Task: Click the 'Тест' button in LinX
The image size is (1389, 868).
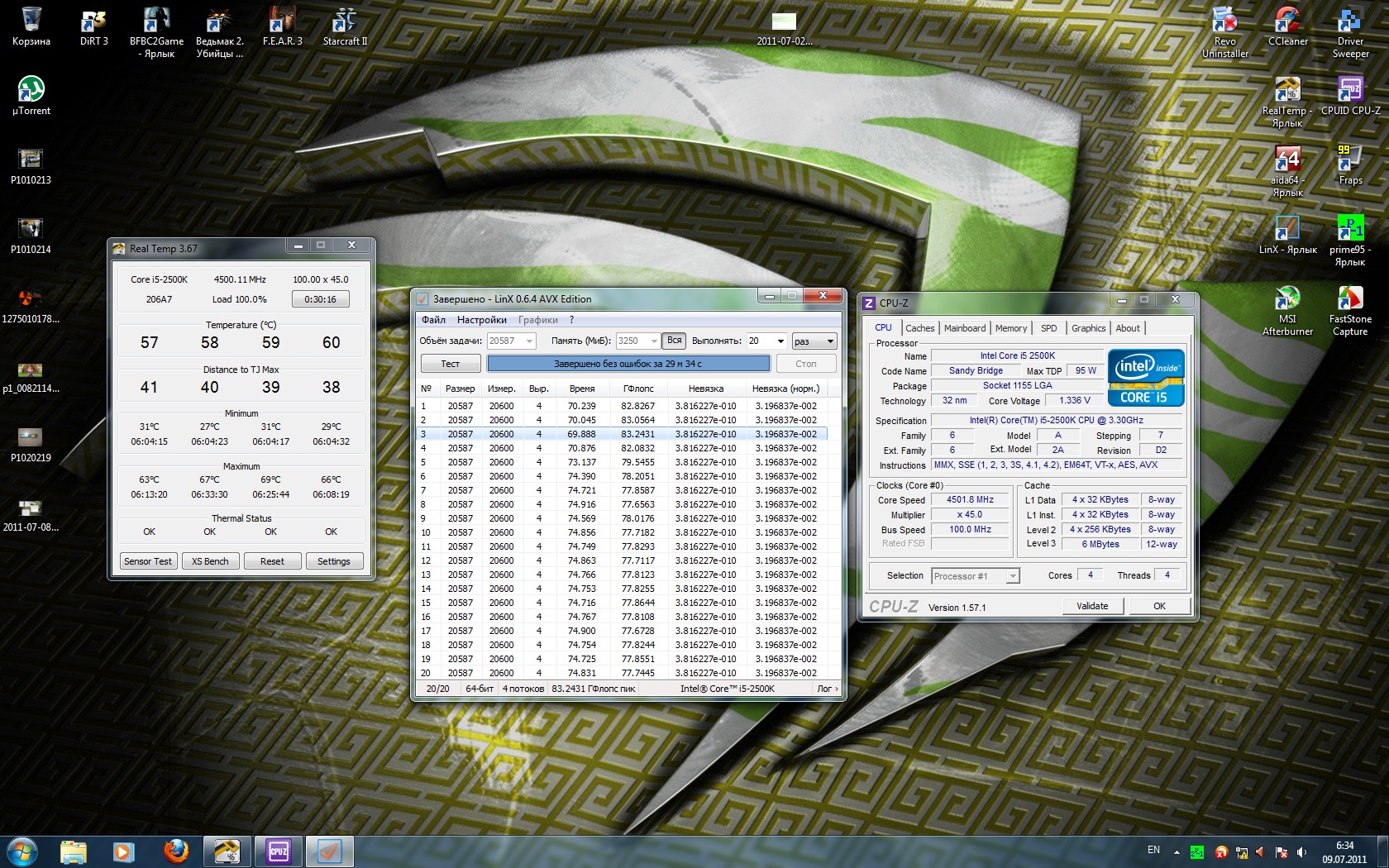Action: point(450,364)
